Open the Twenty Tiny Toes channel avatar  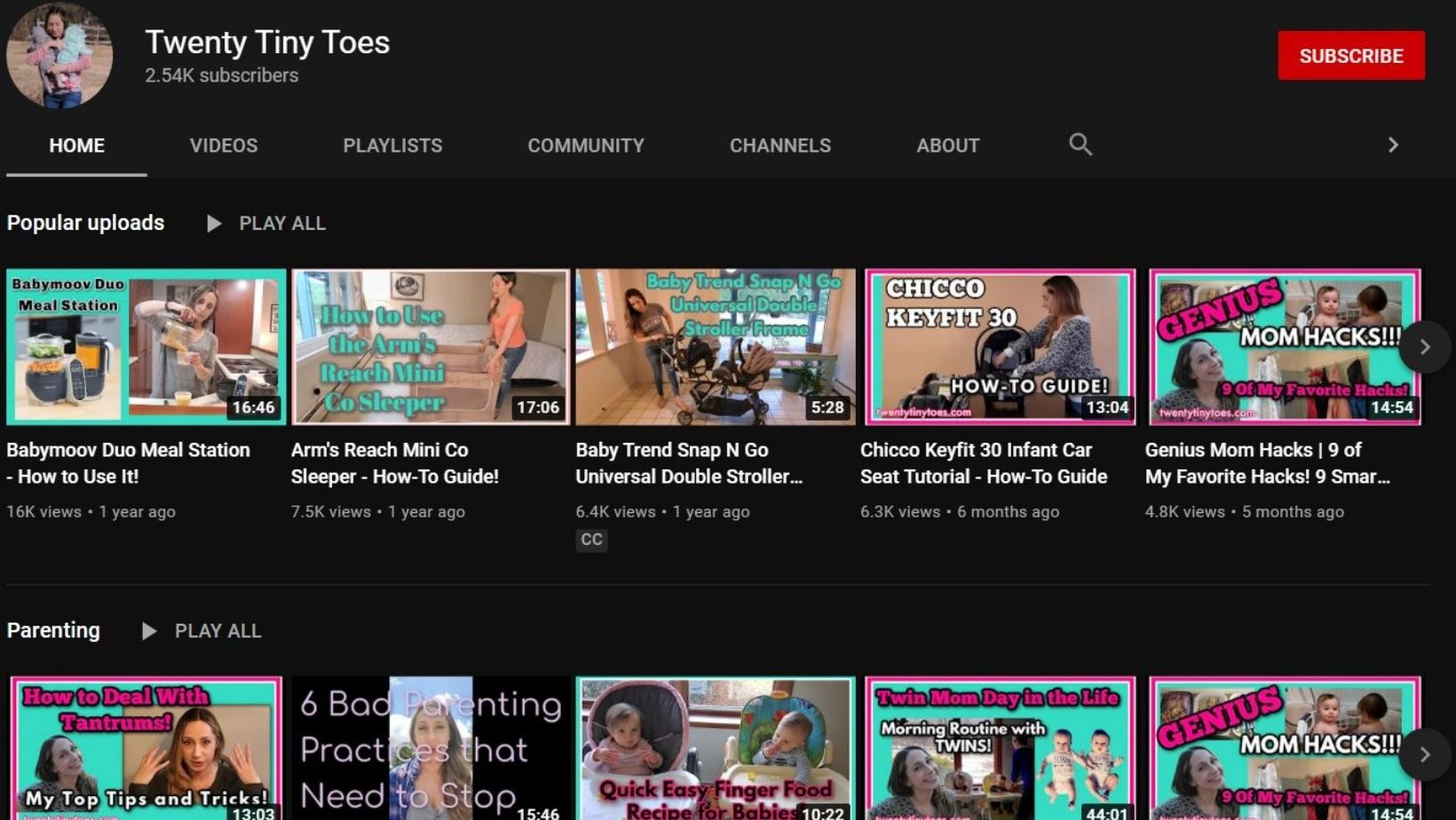click(x=59, y=55)
